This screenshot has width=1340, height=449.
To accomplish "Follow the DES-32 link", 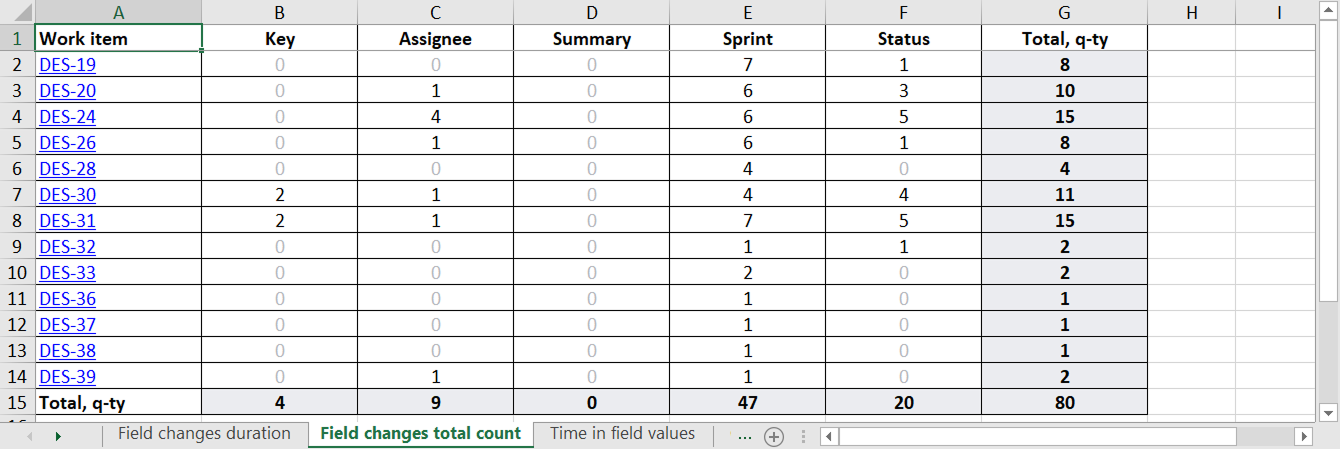I will pyautogui.click(x=67, y=247).
